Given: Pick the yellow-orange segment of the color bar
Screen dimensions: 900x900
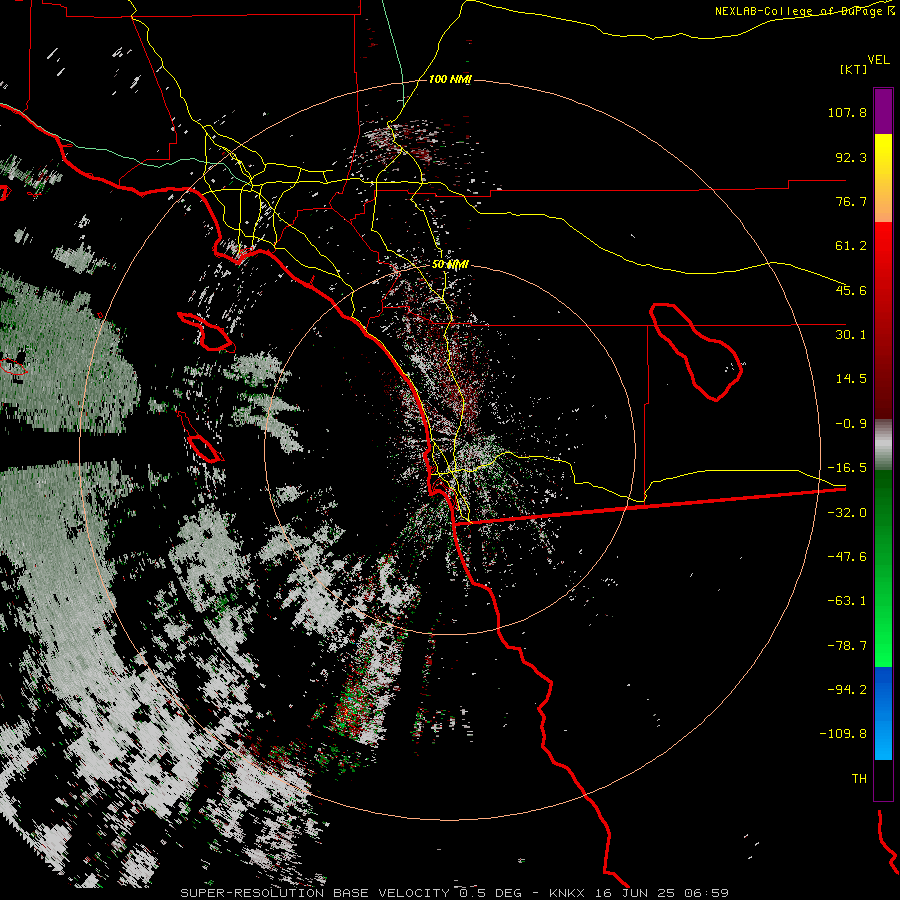Looking at the screenshot, I should [x=883, y=178].
